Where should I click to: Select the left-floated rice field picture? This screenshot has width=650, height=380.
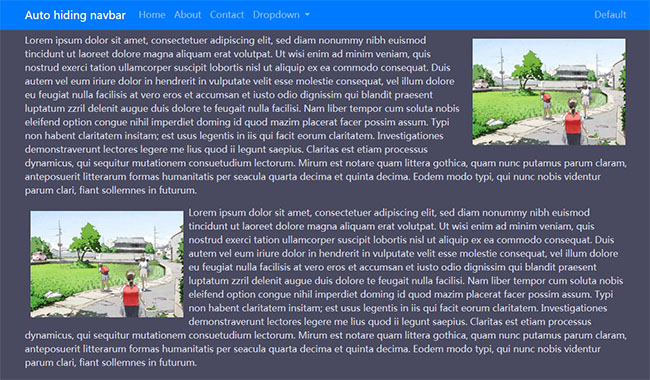pyautogui.click(x=107, y=264)
